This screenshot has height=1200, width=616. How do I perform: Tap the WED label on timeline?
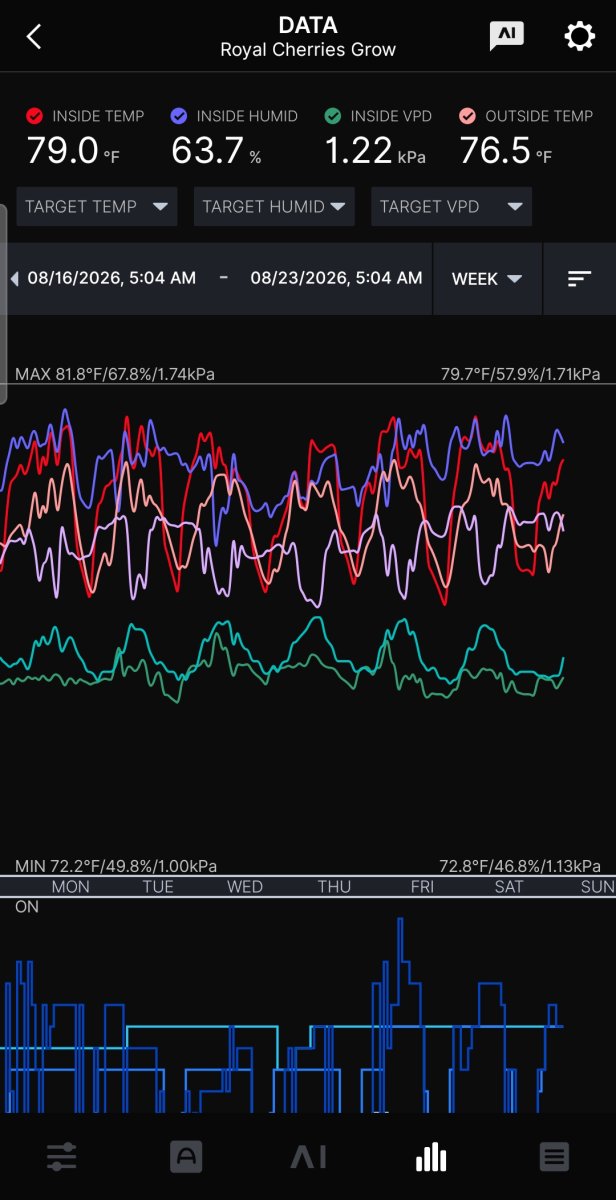(245, 887)
